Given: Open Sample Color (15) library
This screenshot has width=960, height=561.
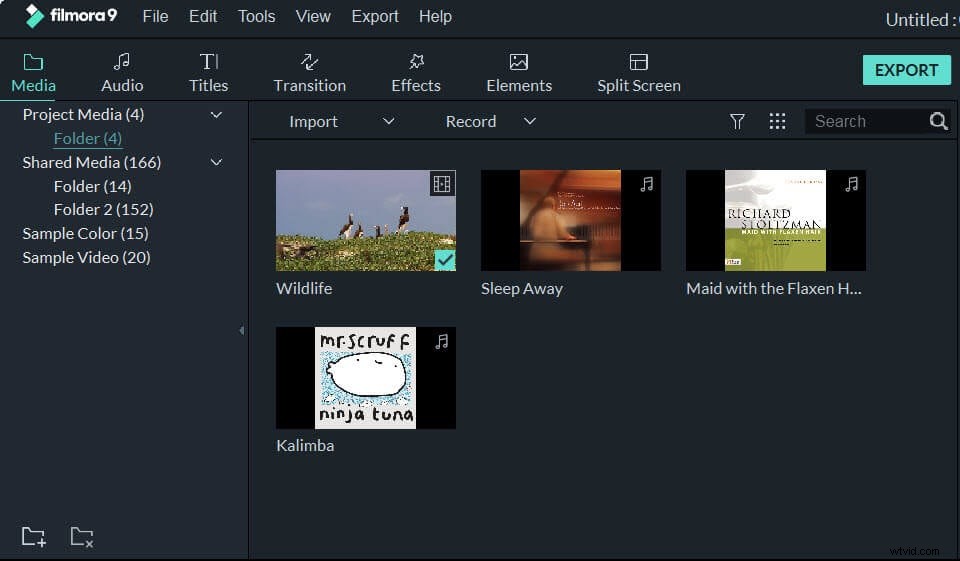Looking at the screenshot, I should pos(85,233).
